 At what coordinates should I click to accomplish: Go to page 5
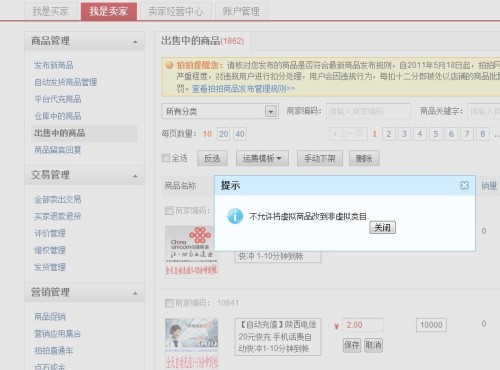436,134
